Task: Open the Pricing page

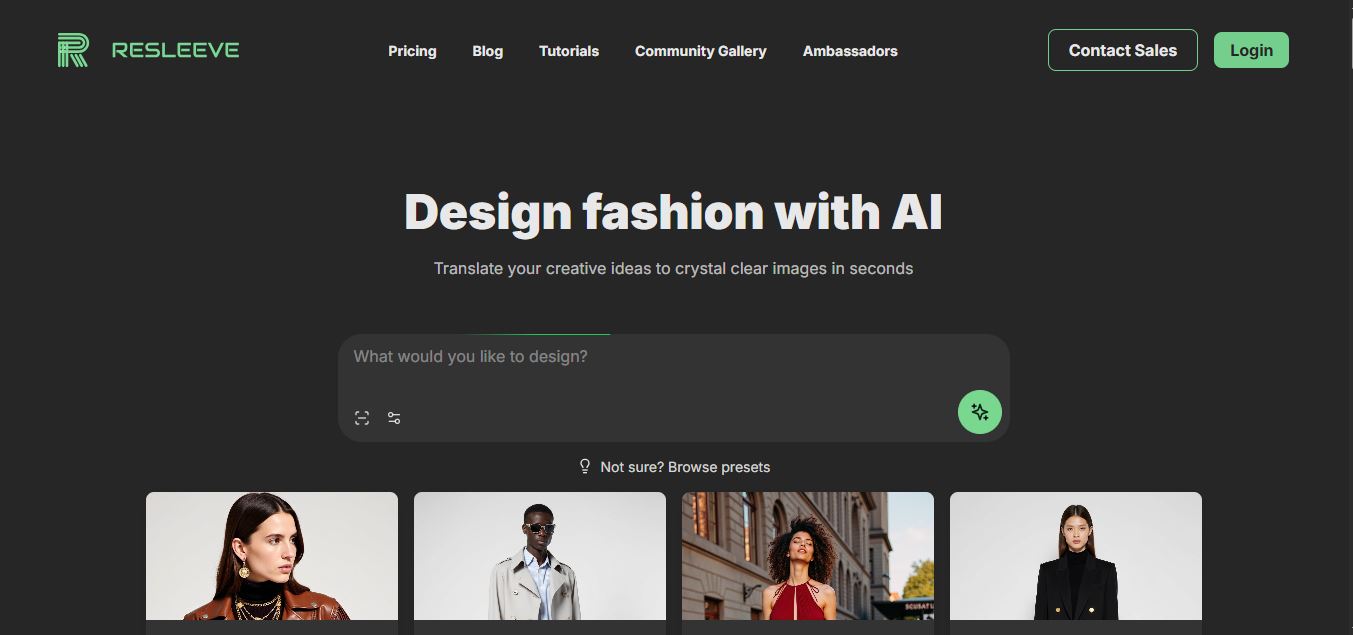Action: 412,51
